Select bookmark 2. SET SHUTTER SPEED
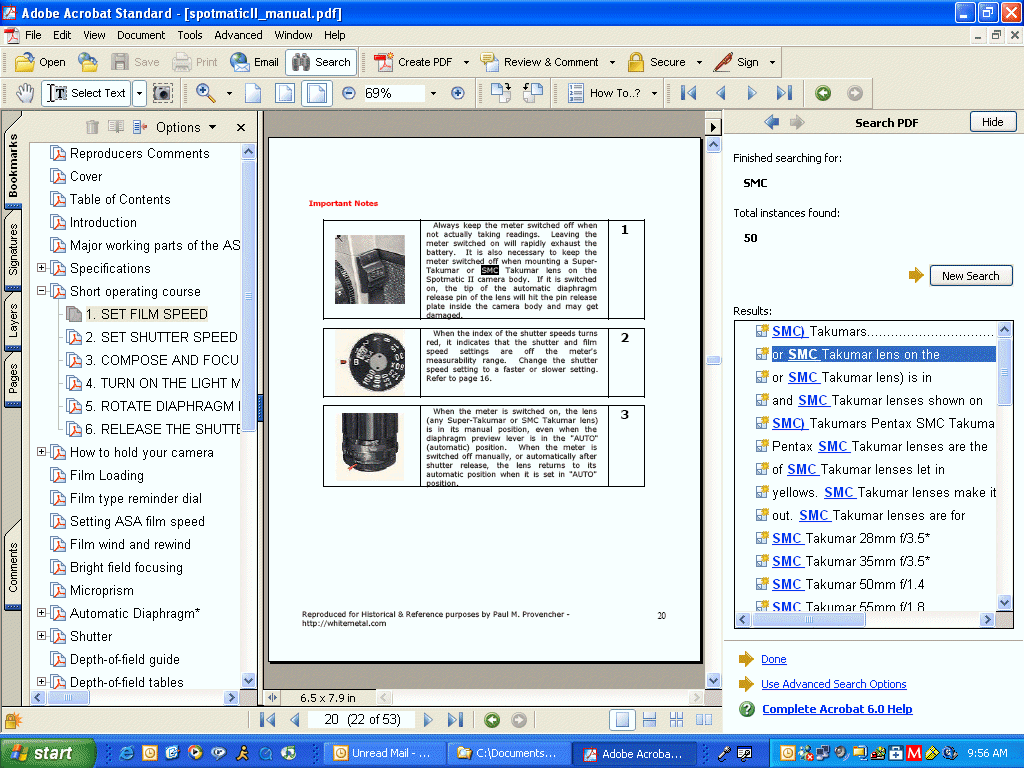The height and width of the screenshot is (768, 1024). 161,337
